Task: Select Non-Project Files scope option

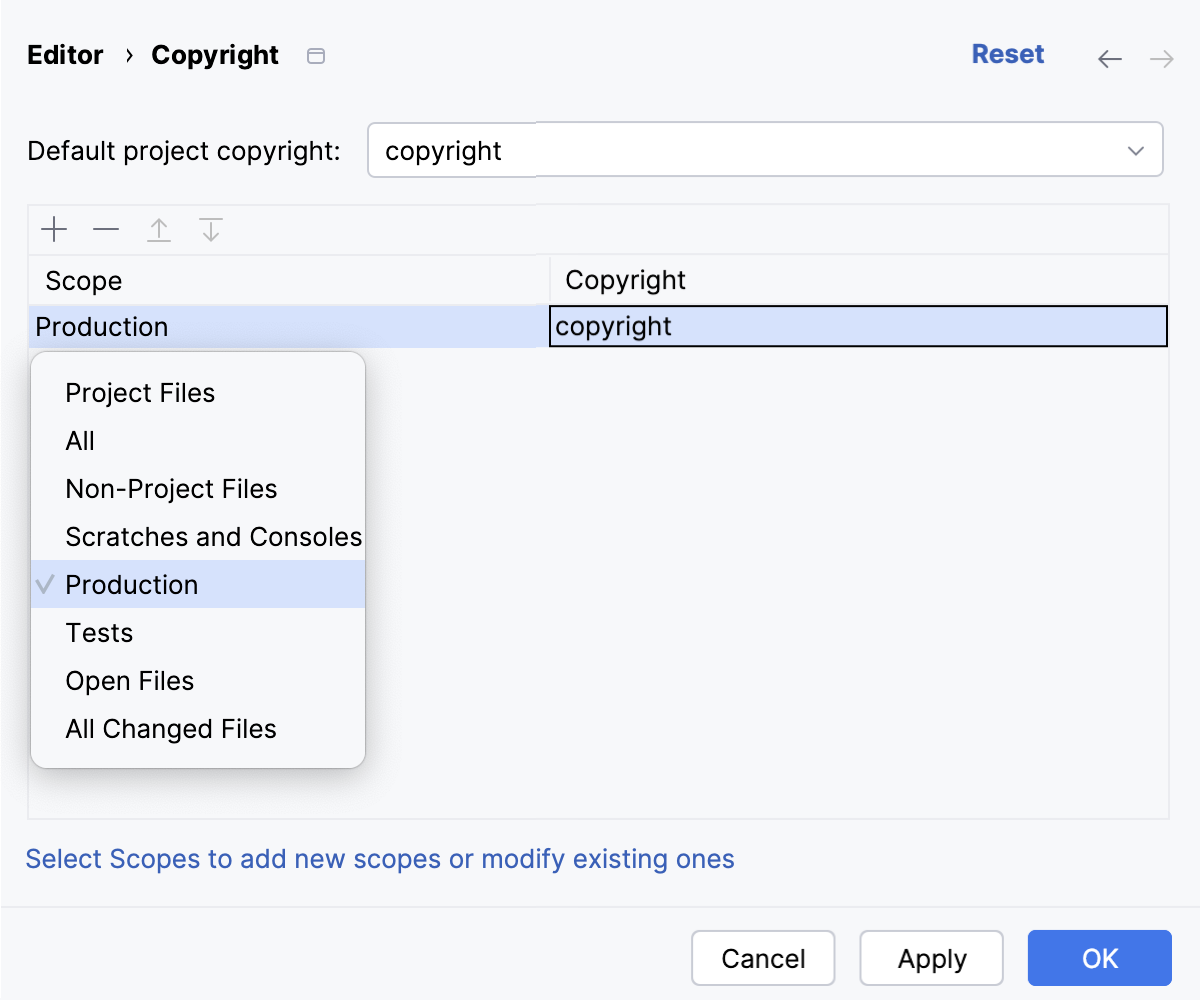Action: [171, 489]
